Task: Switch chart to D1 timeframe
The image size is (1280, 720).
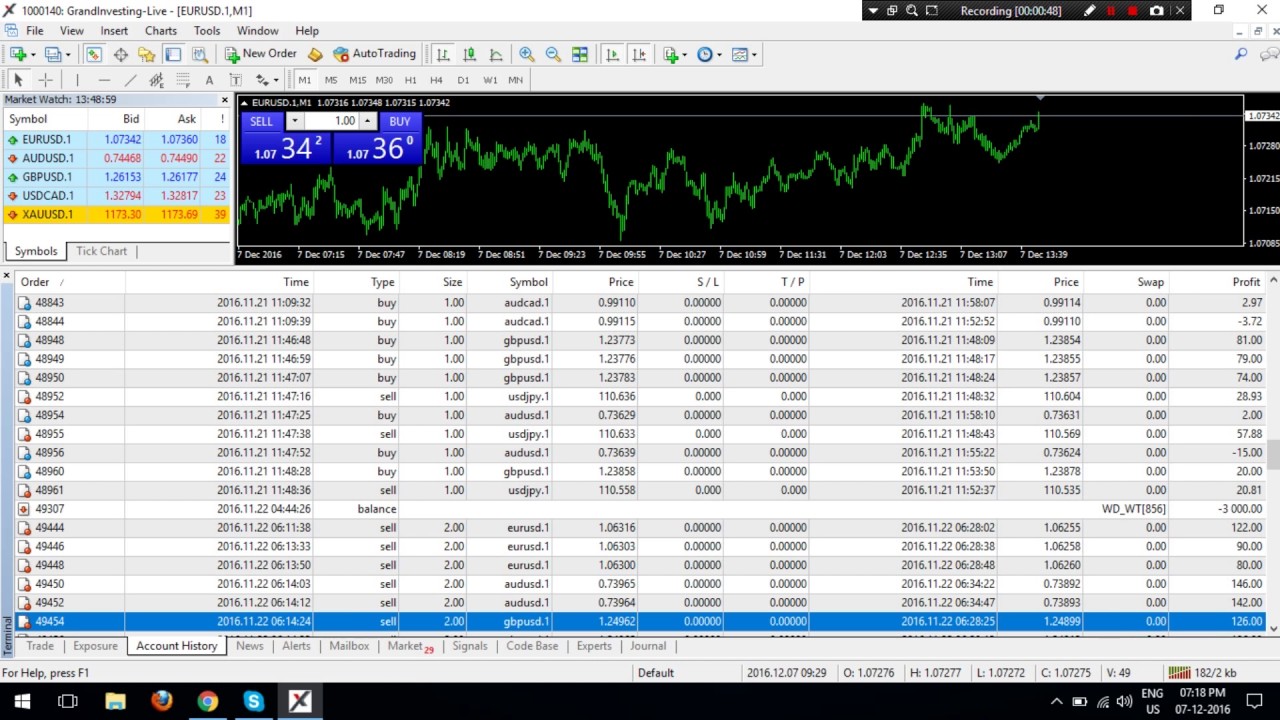Action: click(463, 80)
